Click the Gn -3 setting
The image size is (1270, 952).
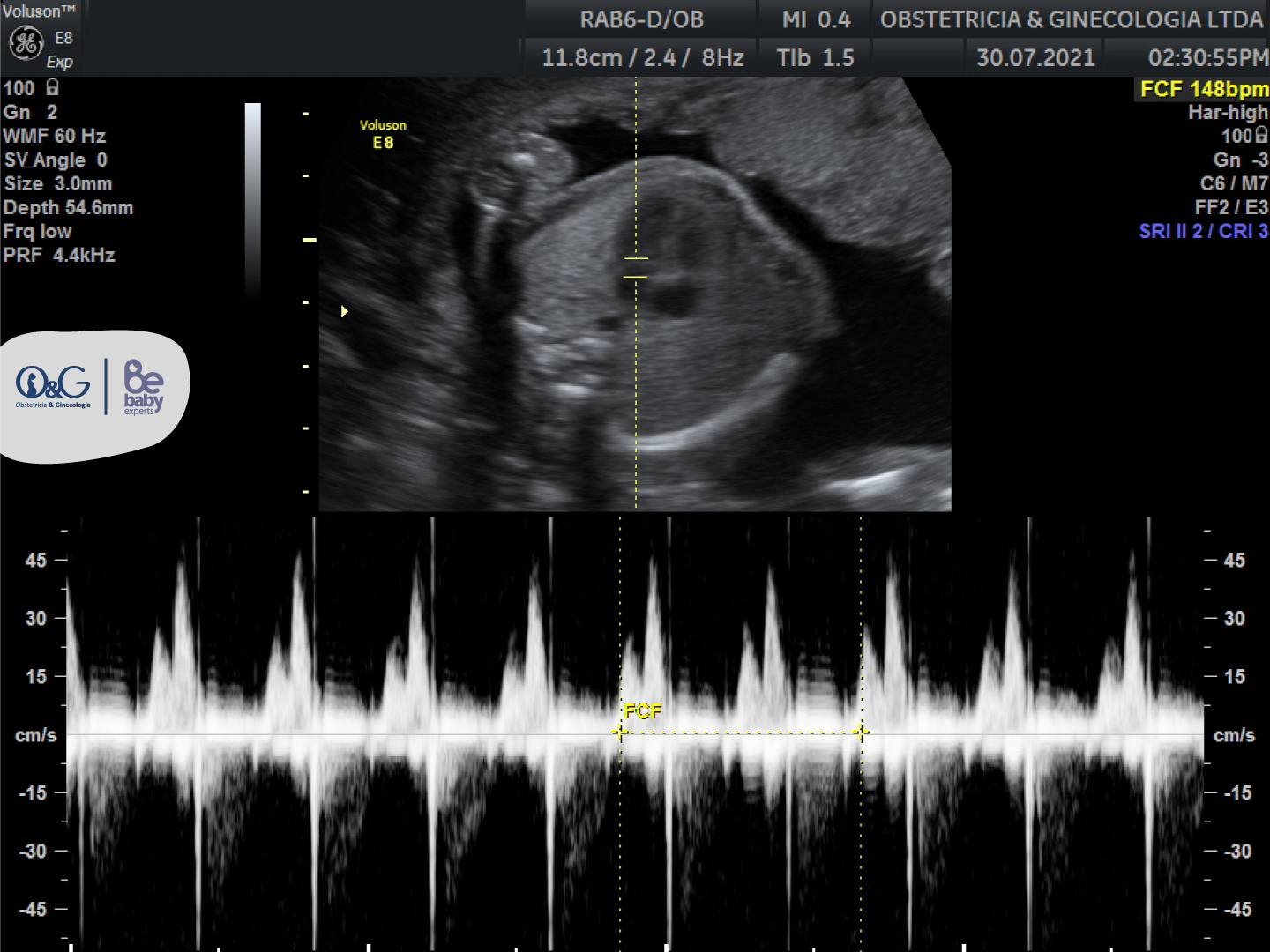[1241, 160]
